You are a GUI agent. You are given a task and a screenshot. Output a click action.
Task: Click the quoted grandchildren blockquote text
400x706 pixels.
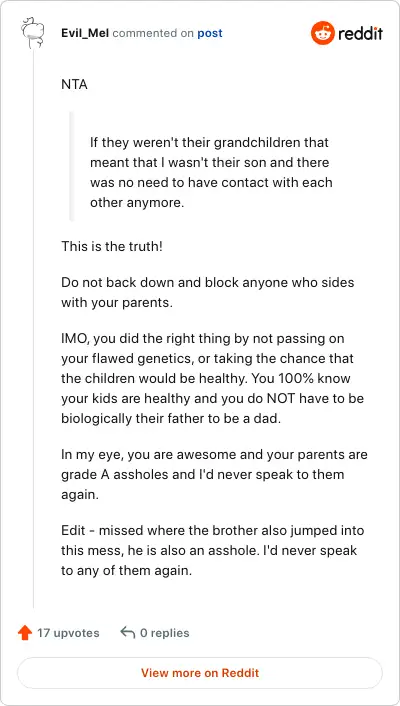211,172
